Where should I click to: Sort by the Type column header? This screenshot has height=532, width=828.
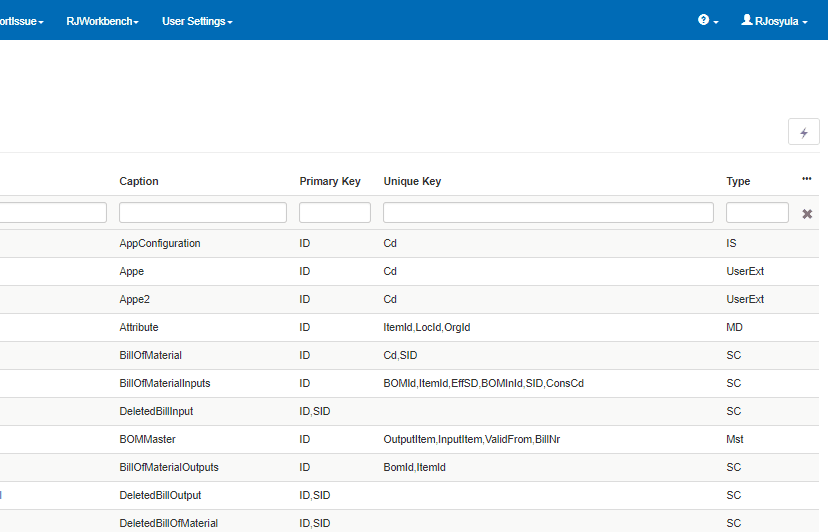[738, 181]
